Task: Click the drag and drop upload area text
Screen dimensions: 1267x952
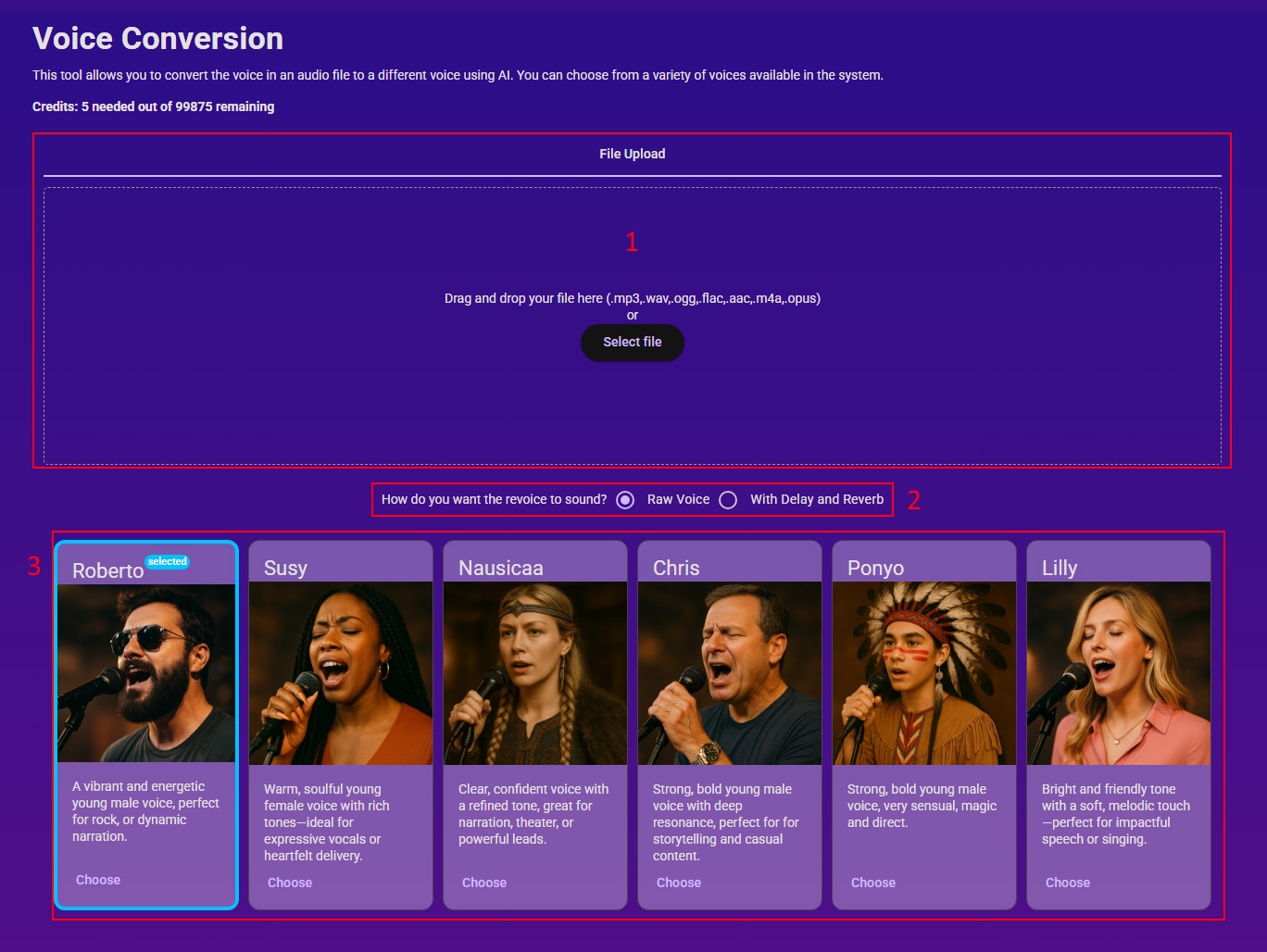Action: click(x=632, y=298)
